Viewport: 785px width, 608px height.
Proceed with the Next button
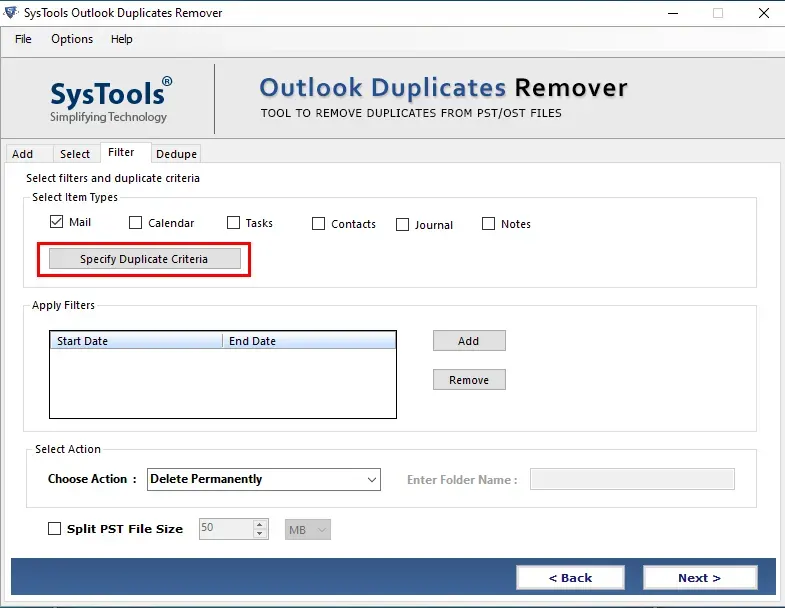[700, 577]
